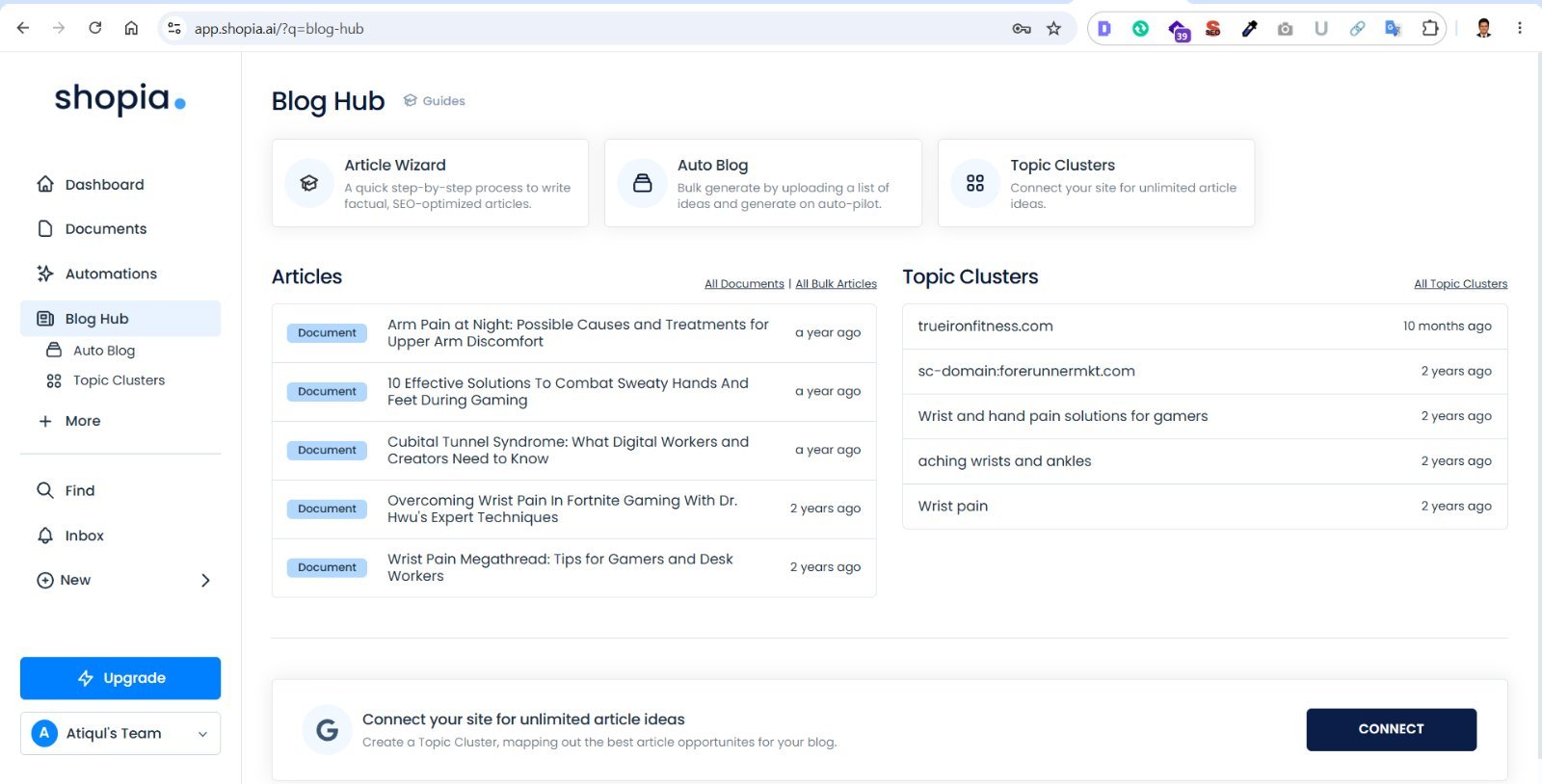Screen dimensions: 1542x784
Task: Go to browser home page
Action: pos(131,28)
